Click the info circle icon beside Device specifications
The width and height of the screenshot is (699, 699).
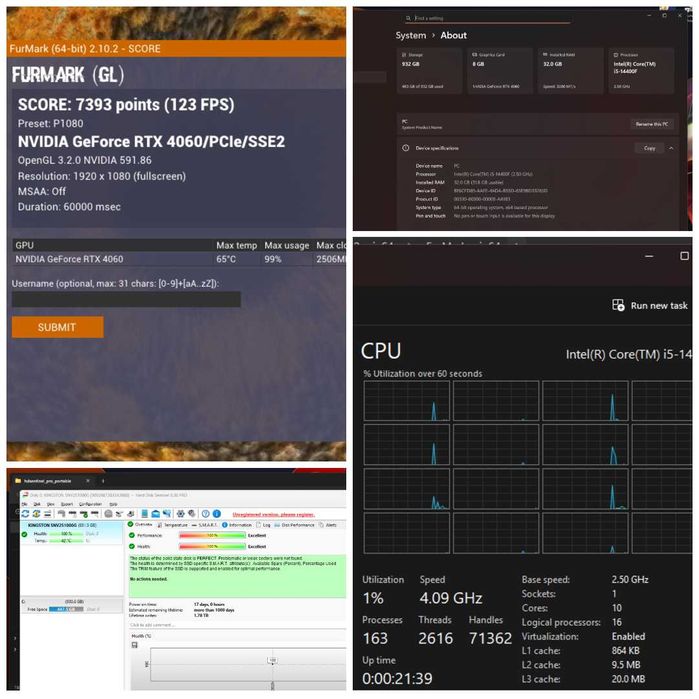pyautogui.click(x=406, y=148)
